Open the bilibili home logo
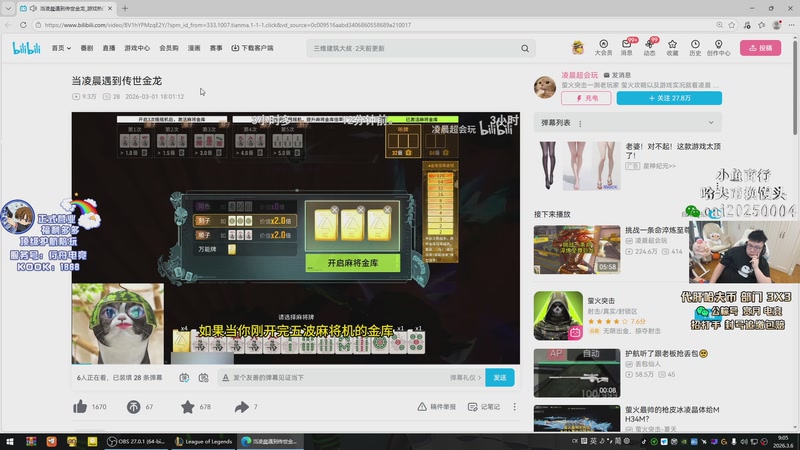This screenshot has width=800, height=450. (x=26, y=48)
